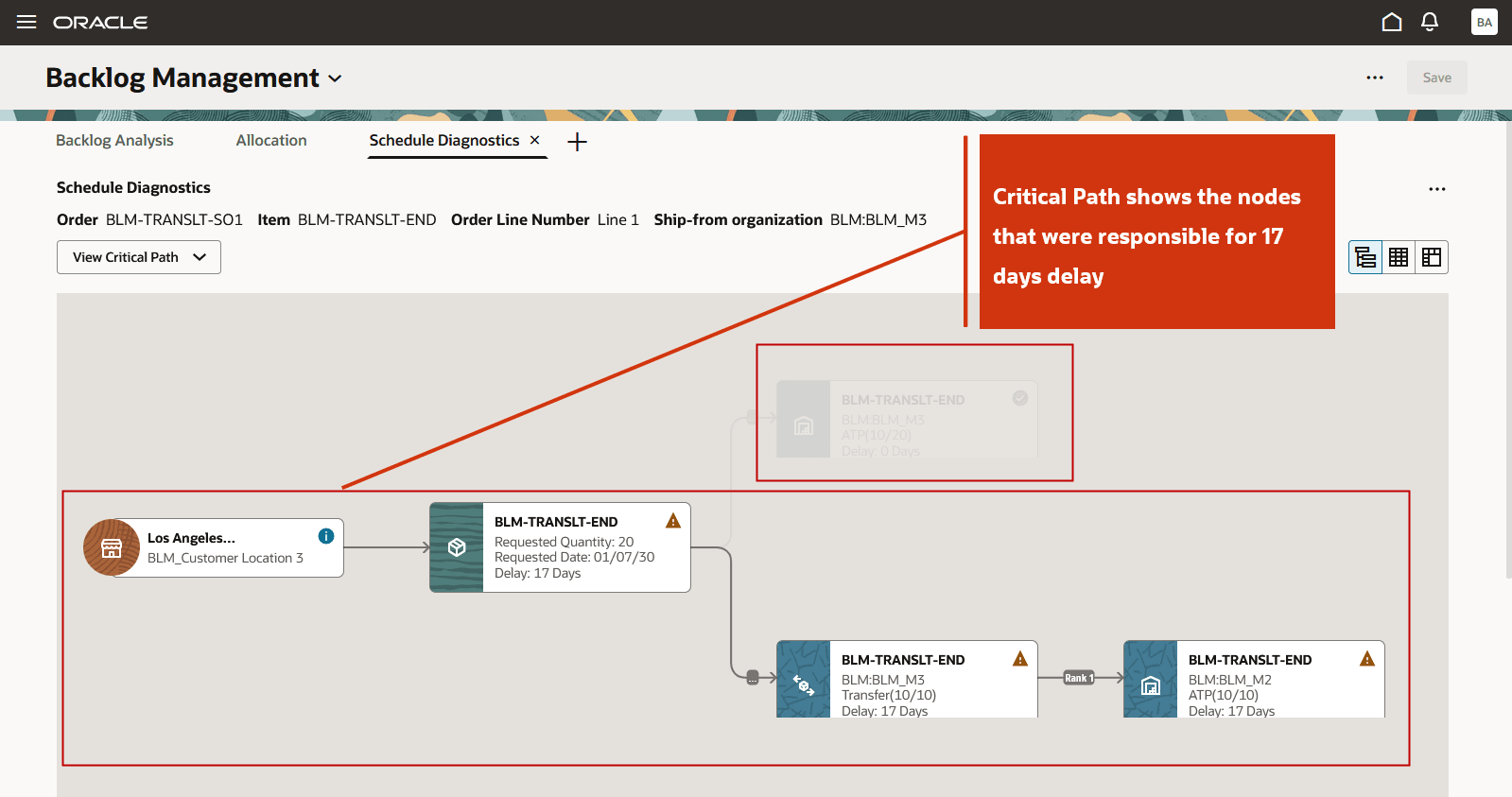
Task: Switch to the table grid view
Action: coord(1399,257)
